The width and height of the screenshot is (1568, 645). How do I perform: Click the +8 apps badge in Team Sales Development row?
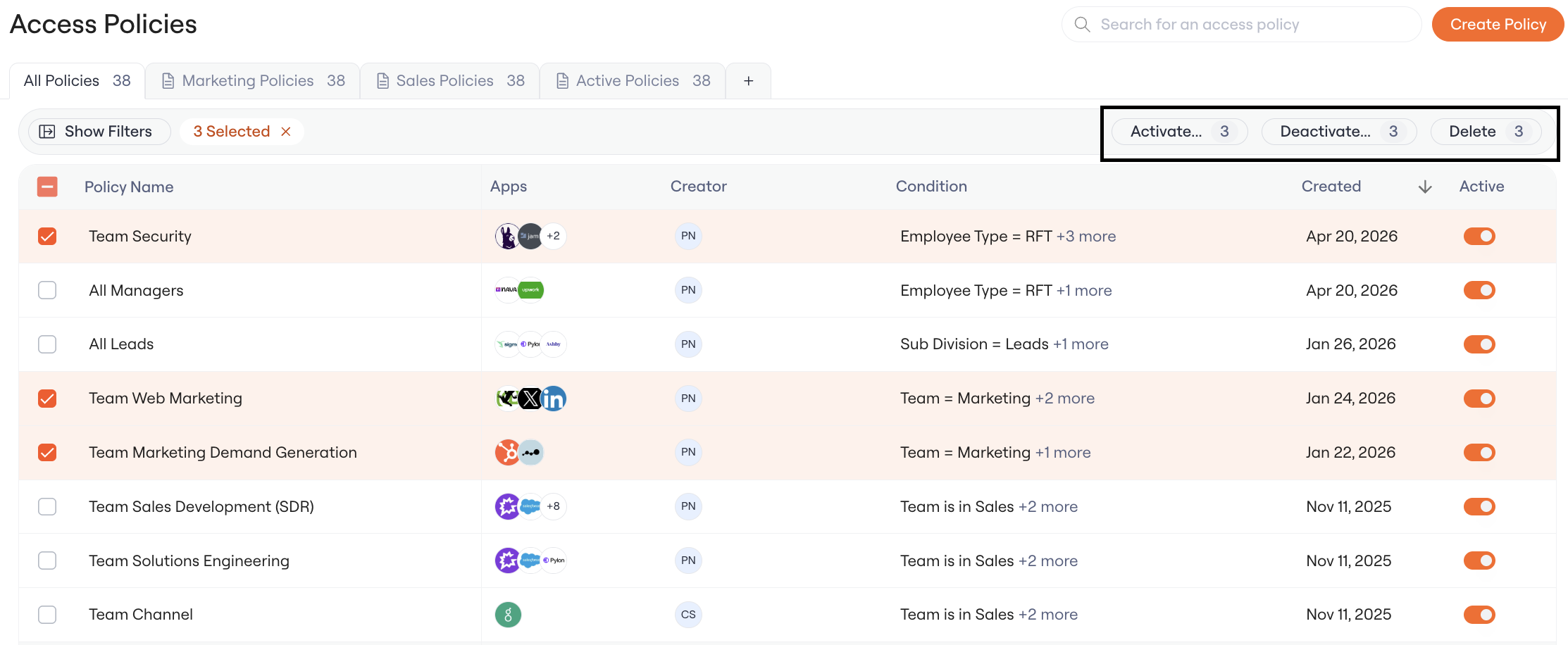(x=554, y=506)
